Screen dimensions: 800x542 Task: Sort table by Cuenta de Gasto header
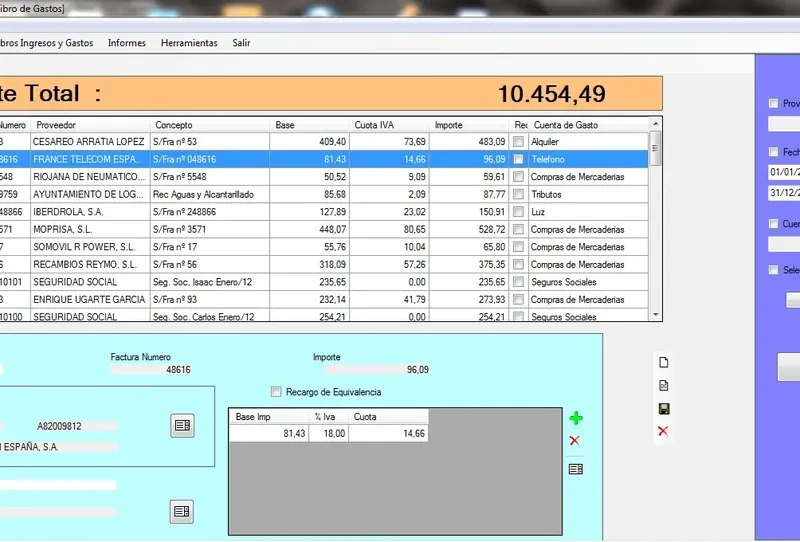point(588,125)
